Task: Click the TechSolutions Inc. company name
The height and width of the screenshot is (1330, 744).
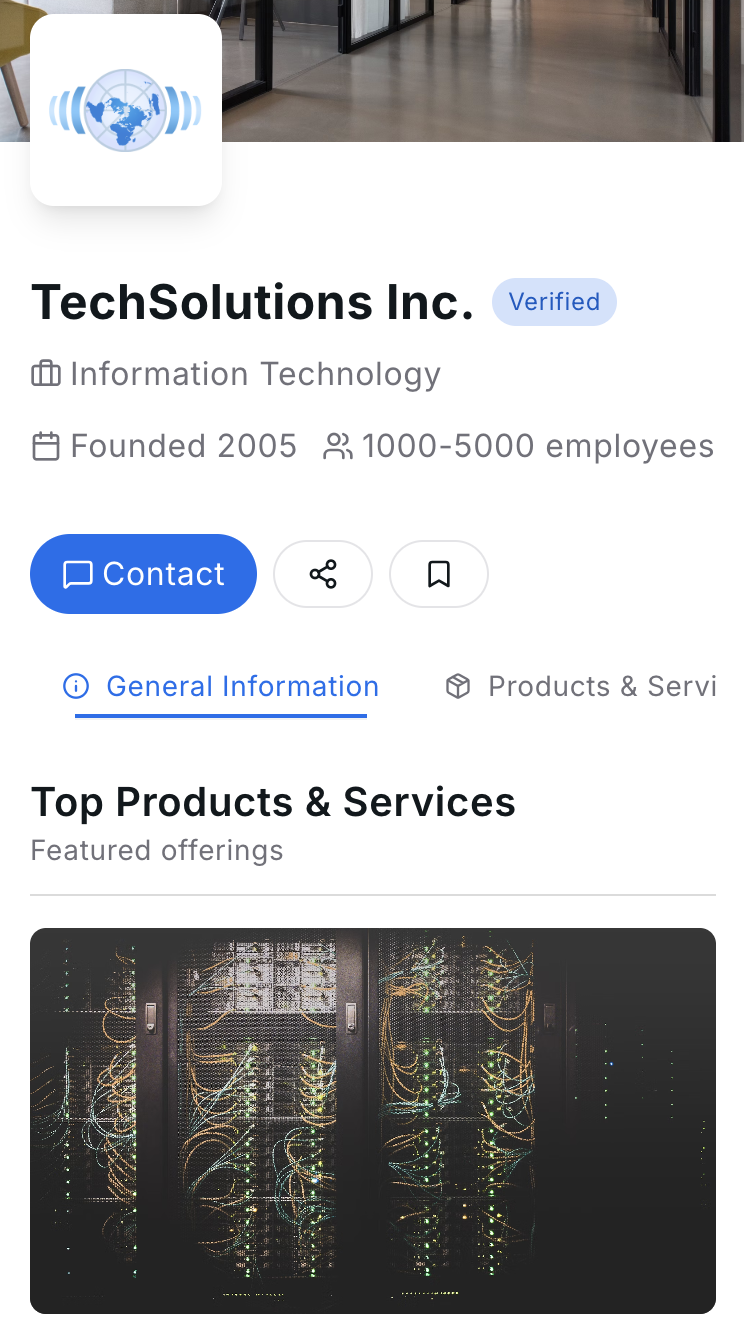Action: 252,302
